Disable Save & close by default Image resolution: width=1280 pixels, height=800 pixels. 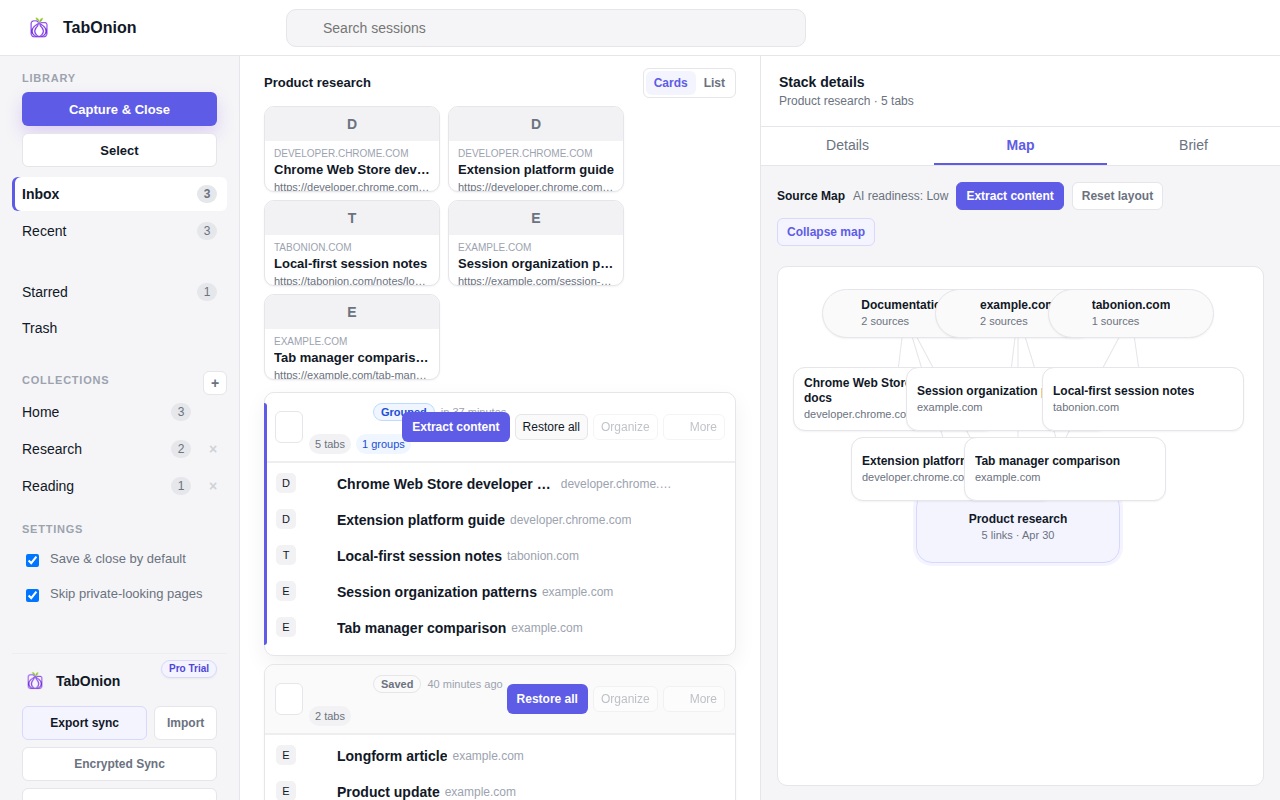[x=32, y=560]
